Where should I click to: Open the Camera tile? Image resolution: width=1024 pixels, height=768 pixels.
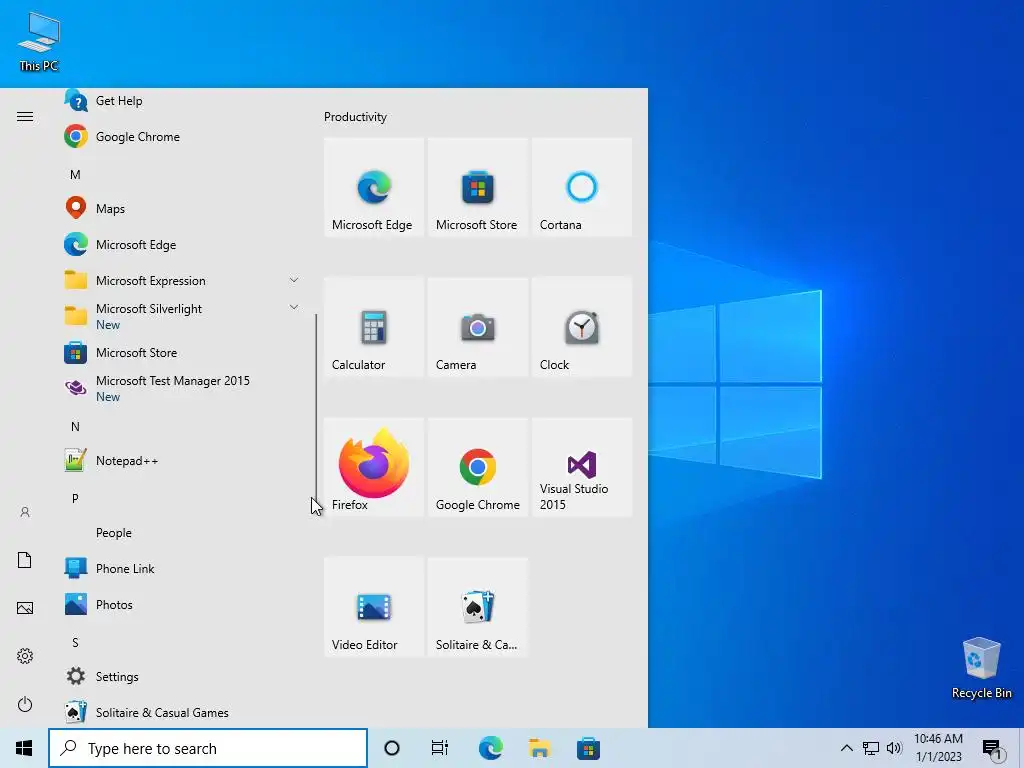pyautogui.click(x=477, y=327)
